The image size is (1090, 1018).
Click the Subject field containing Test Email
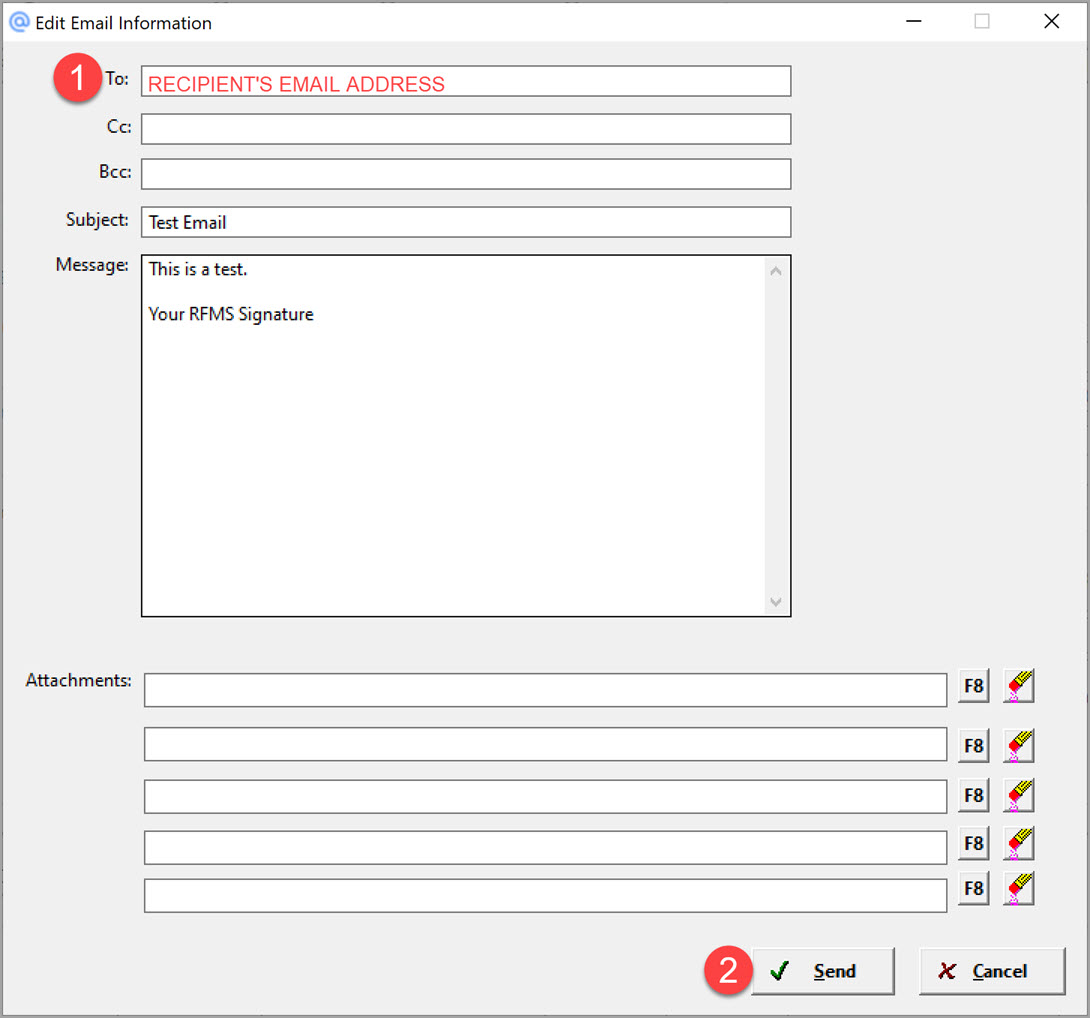tap(466, 222)
